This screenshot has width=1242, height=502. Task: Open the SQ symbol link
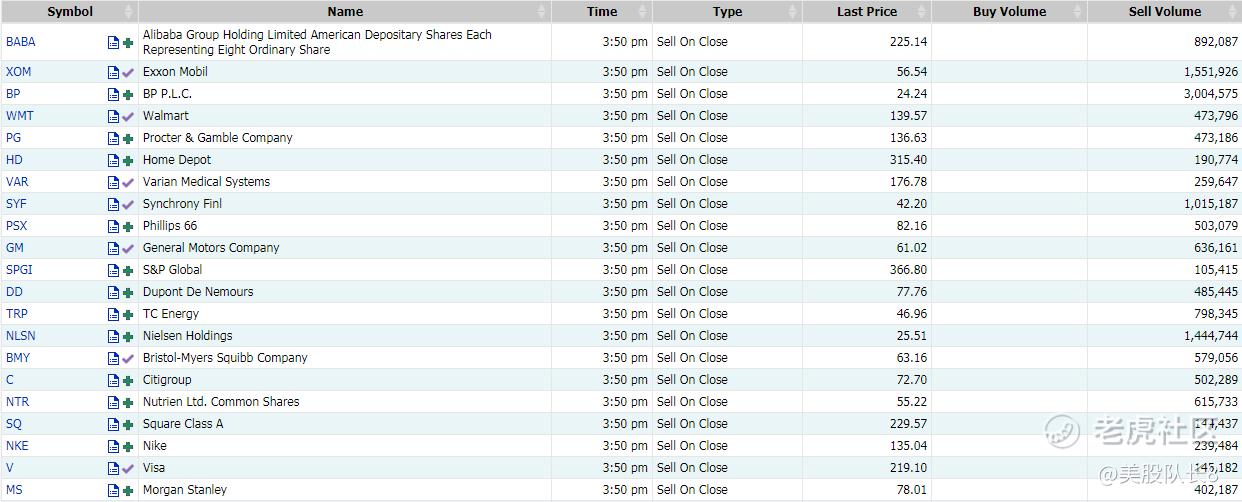(14, 424)
